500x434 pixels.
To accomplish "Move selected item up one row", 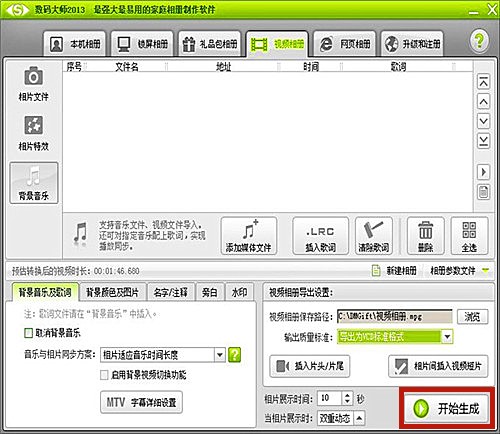I will (x=483, y=101).
